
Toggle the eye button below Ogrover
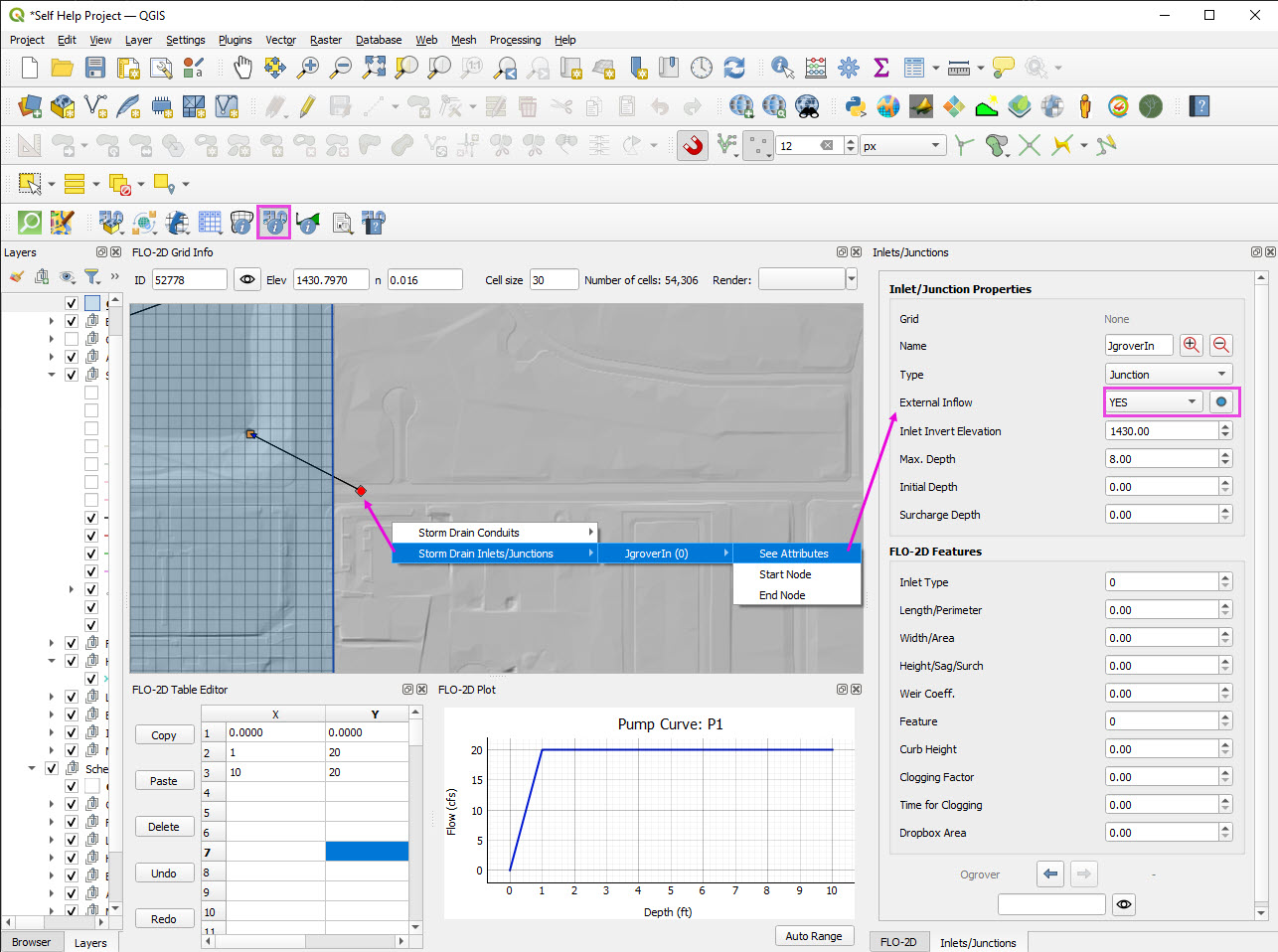(x=1123, y=904)
